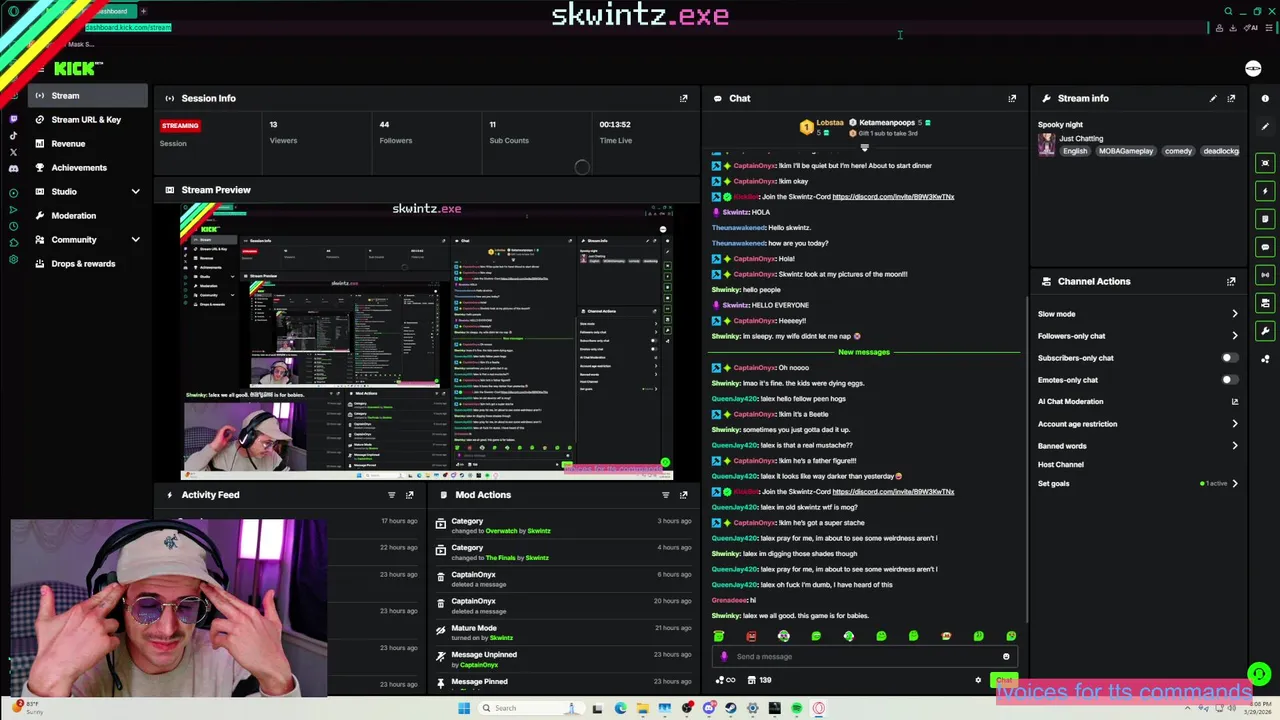Click the green Chat send button
This screenshot has height=720, width=1280.
(x=1004, y=680)
